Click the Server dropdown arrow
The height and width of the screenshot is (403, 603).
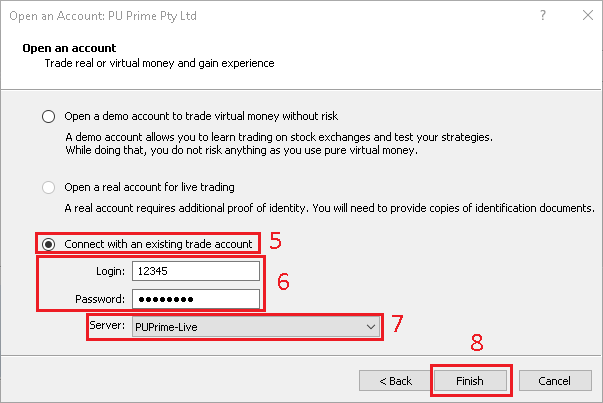coord(371,327)
